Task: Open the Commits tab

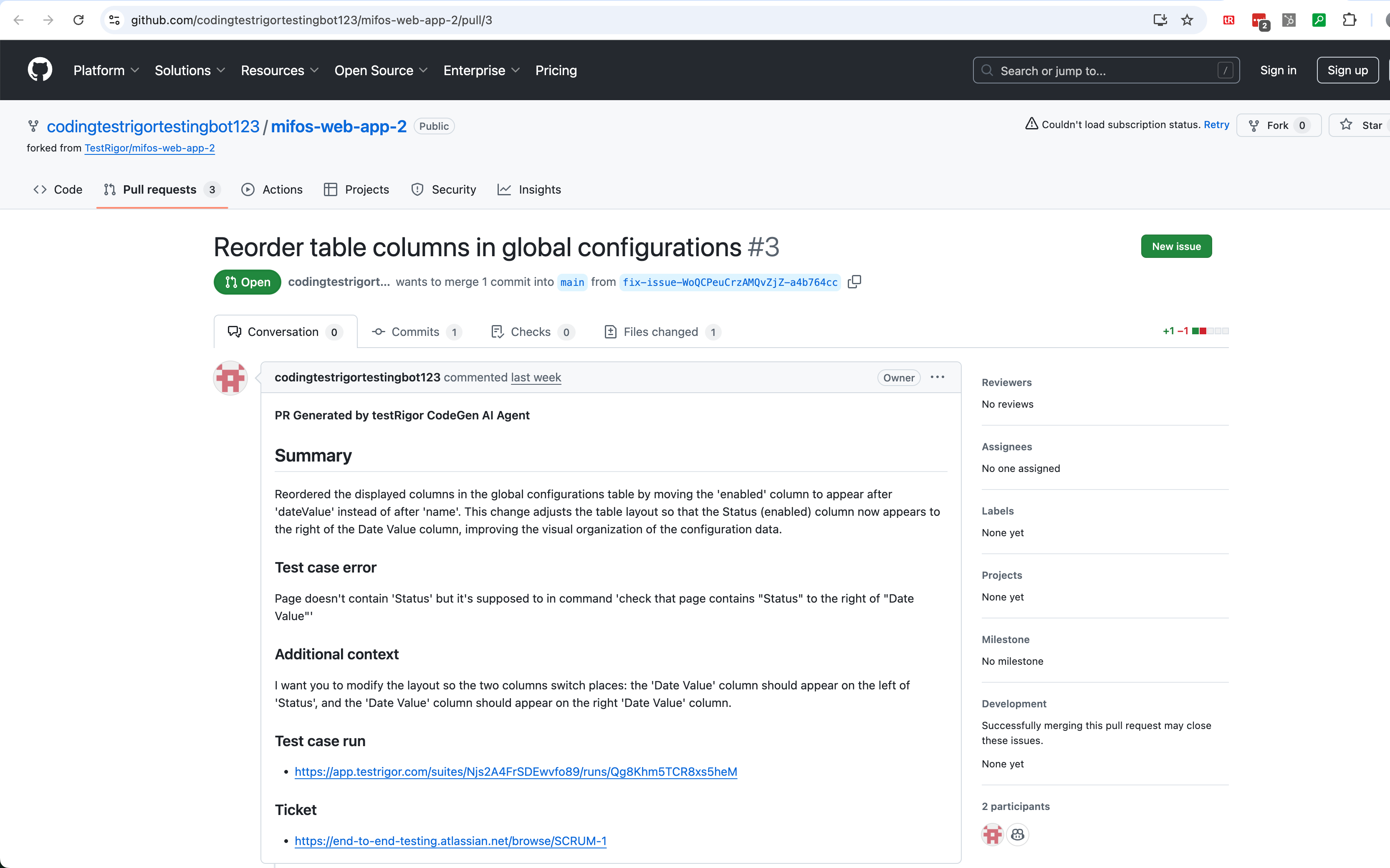Action: 416,332
